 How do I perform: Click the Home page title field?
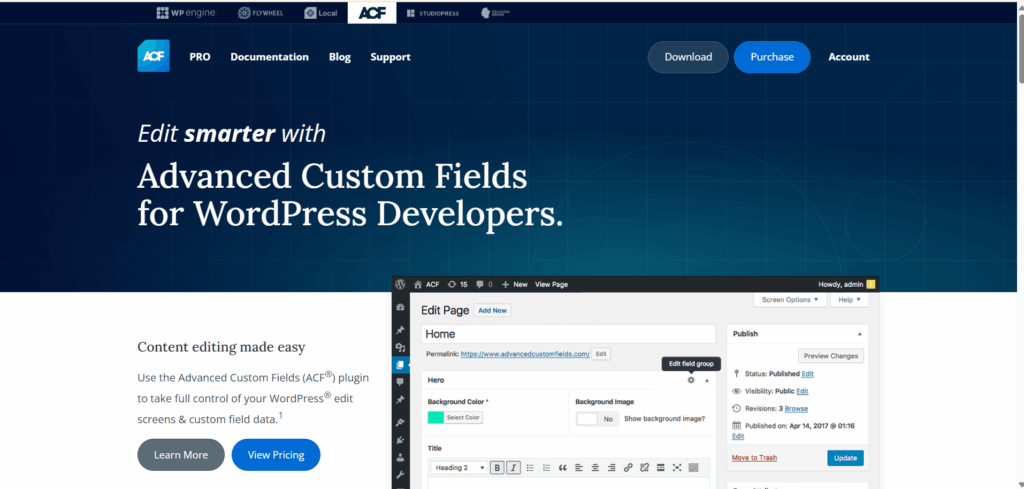tap(569, 334)
